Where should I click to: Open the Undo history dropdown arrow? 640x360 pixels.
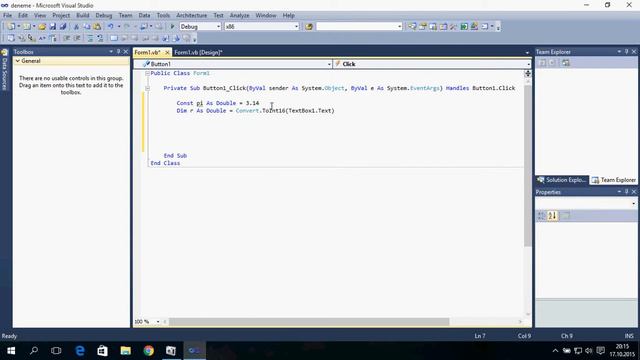(x=119, y=27)
